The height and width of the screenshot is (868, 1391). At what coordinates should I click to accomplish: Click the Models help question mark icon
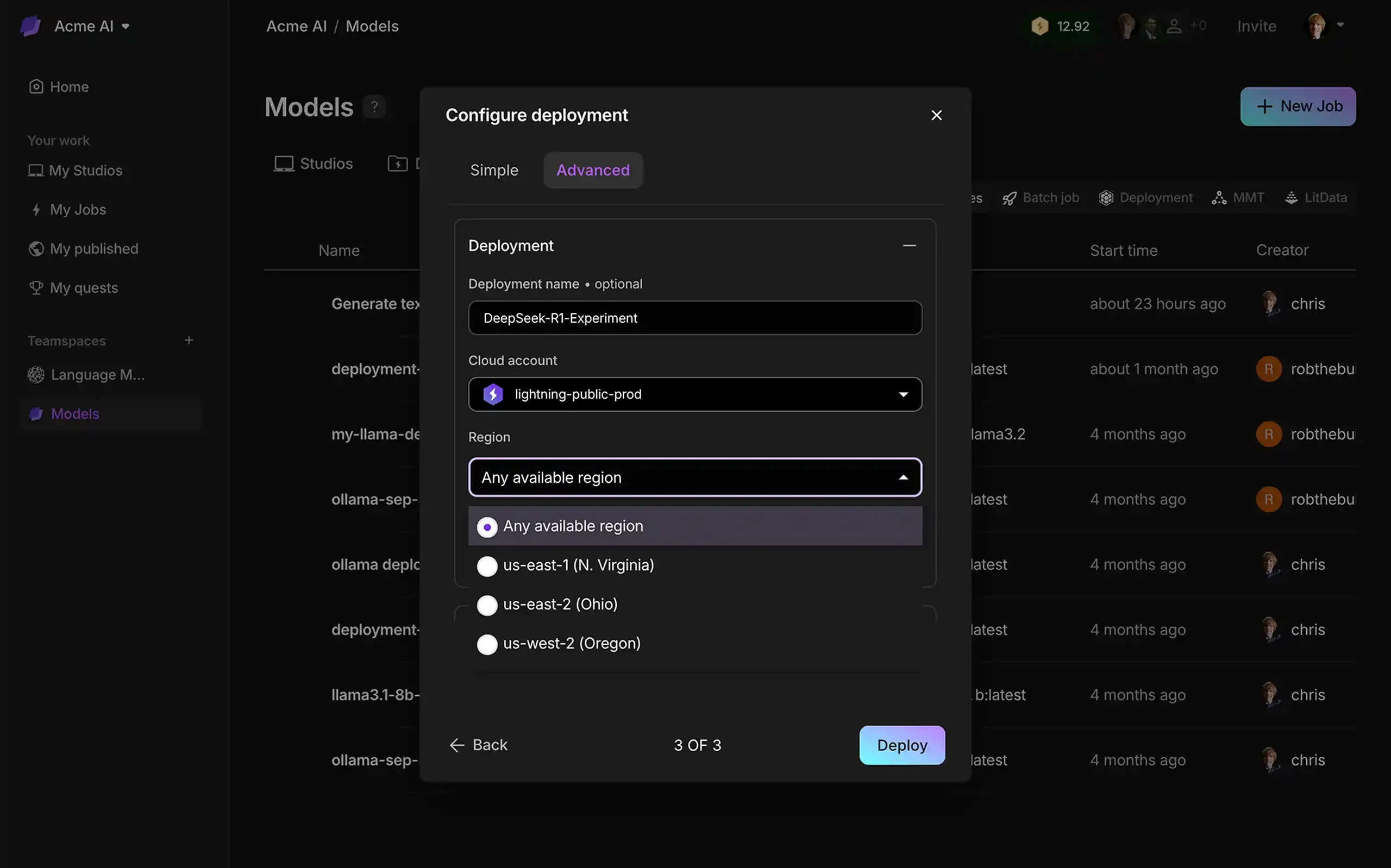click(x=374, y=107)
